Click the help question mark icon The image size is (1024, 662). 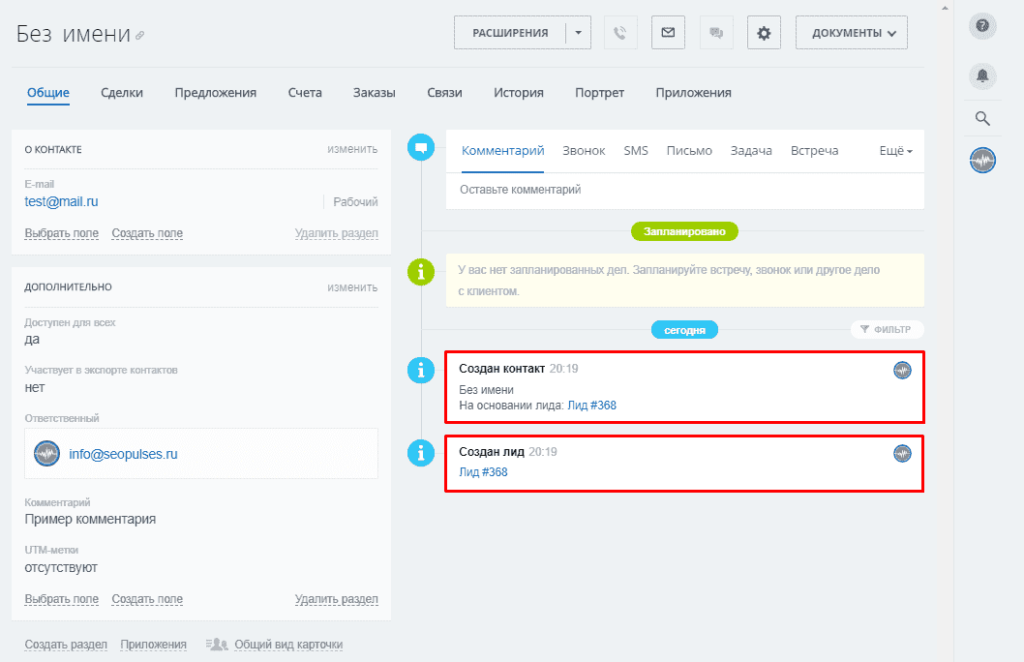[982, 26]
